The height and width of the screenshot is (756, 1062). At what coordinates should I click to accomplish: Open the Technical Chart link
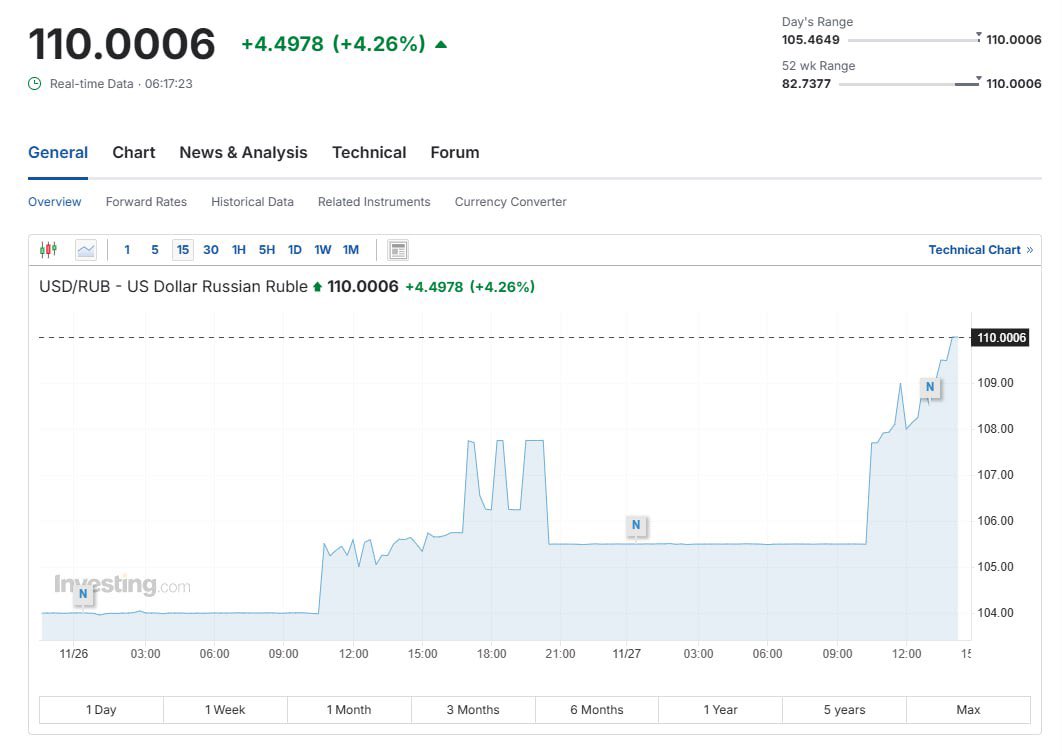(980, 250)
